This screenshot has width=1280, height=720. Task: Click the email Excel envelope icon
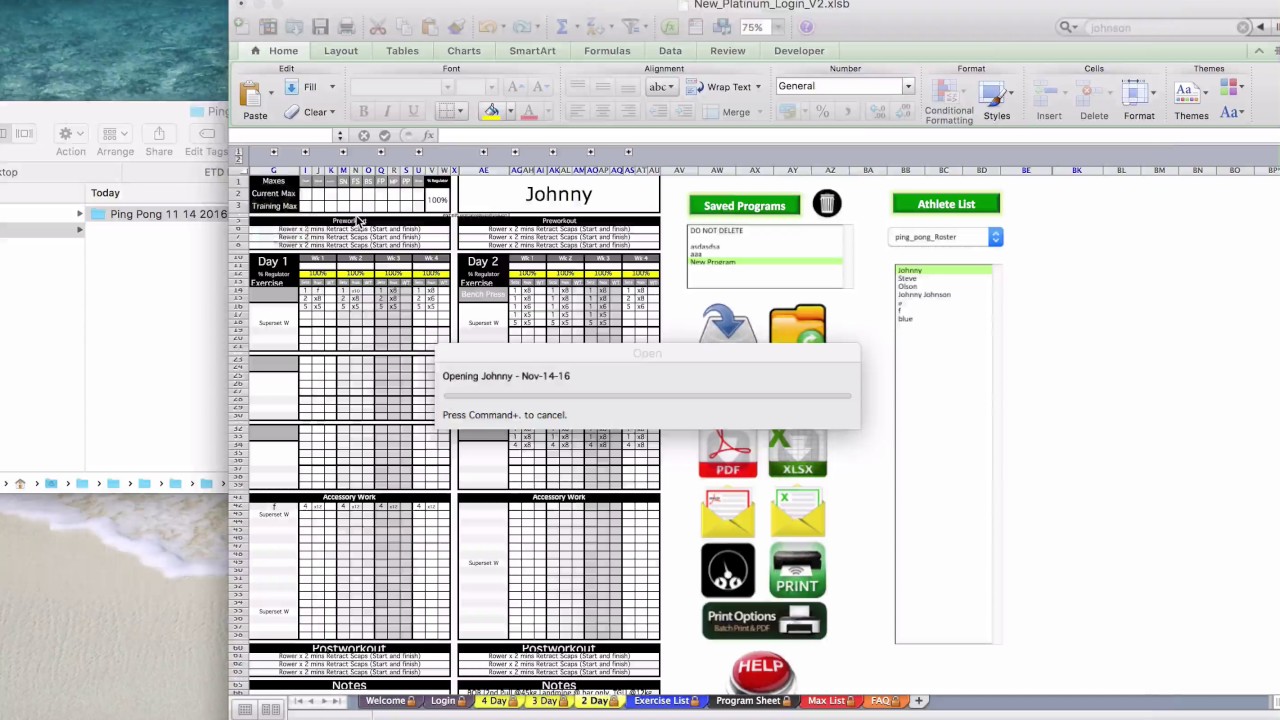click(x=797, y=512)
